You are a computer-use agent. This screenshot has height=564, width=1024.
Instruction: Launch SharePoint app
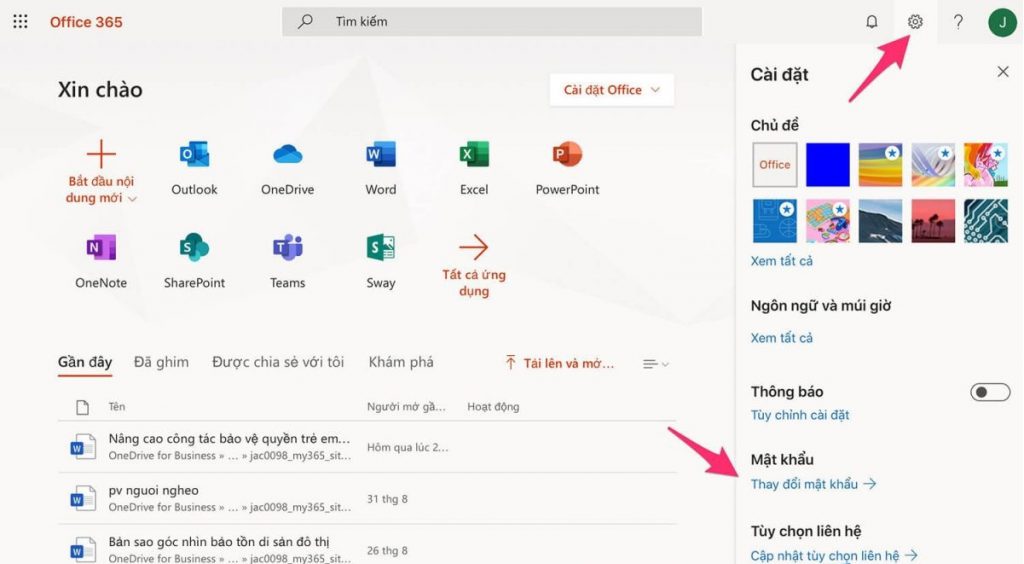[194, 262]
